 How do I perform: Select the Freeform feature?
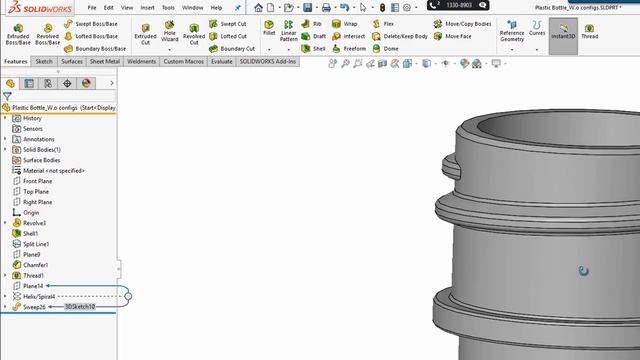349,49
